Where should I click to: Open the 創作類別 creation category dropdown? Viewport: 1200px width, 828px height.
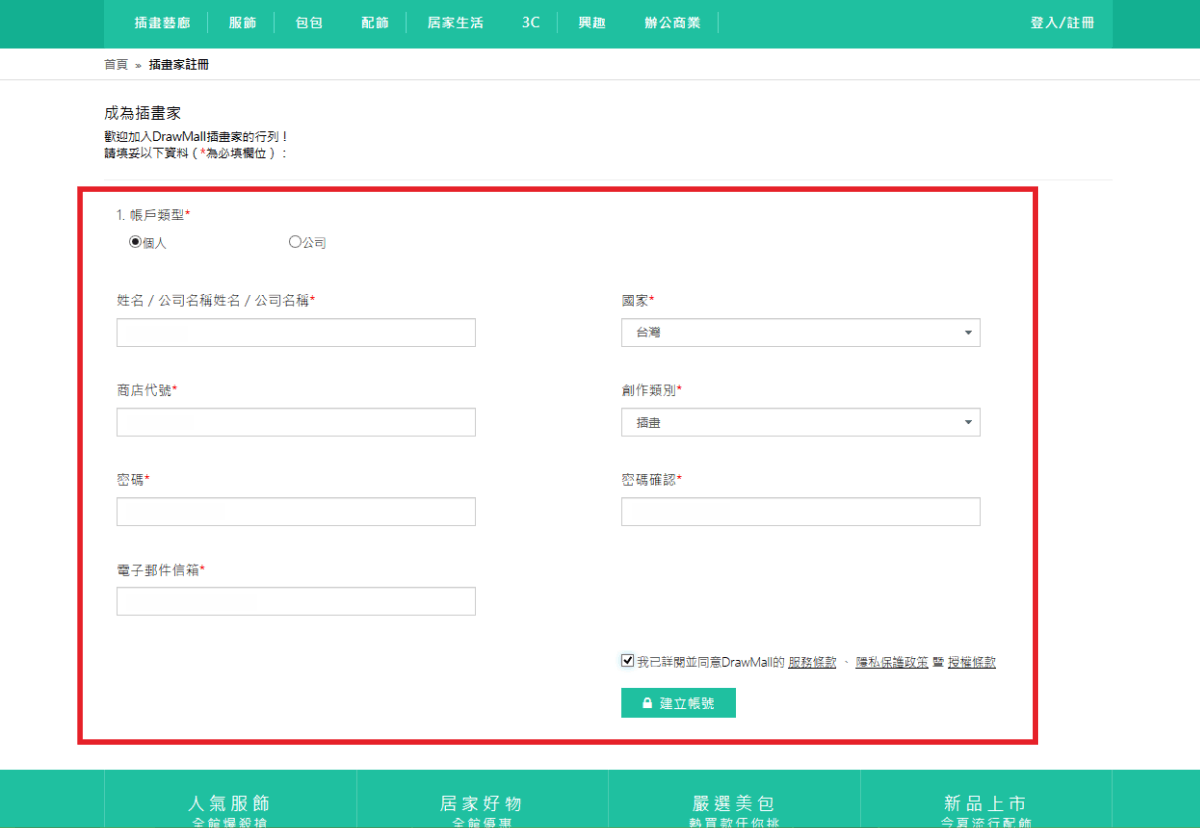coord(800,422)
